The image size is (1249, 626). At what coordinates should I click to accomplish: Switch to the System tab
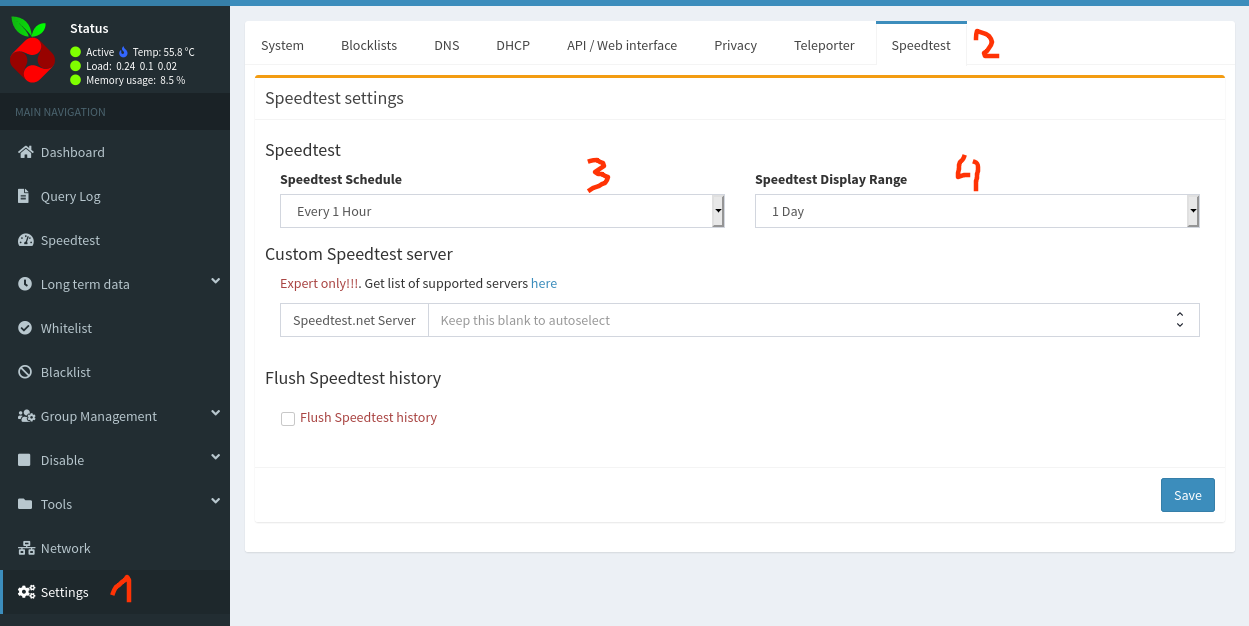282,45
